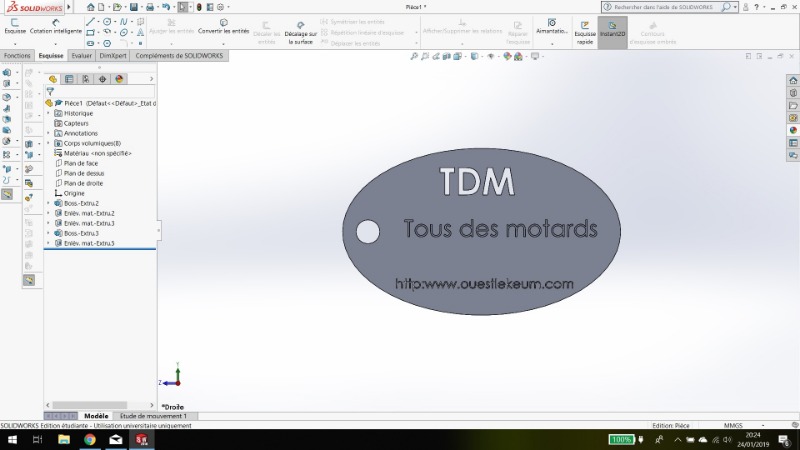The width and height of the screenshot is (800, 450).
Task: Expand Corps volumiques(8) folder
Action: [x=48, y=143]
